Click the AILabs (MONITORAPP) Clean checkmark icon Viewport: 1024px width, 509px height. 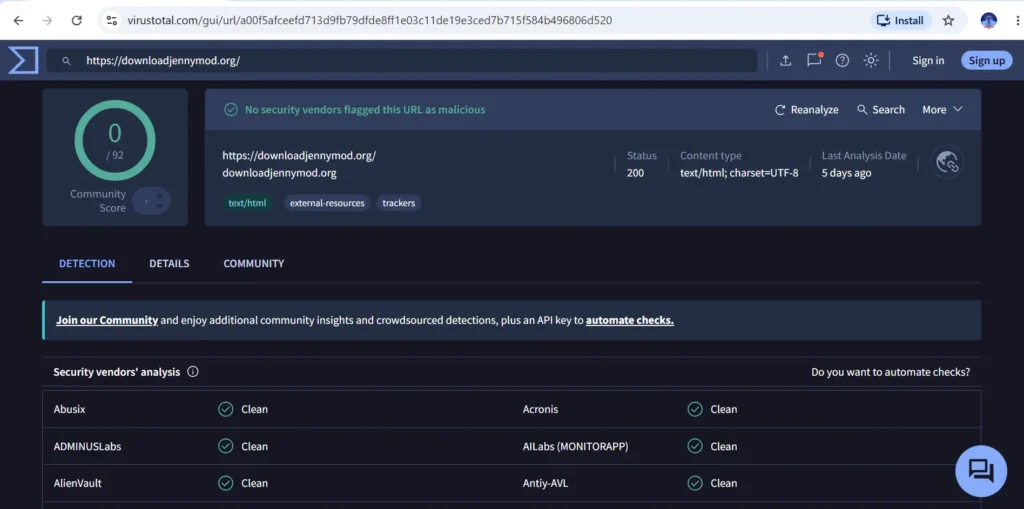pyautogui.click(x=695, y=446)
